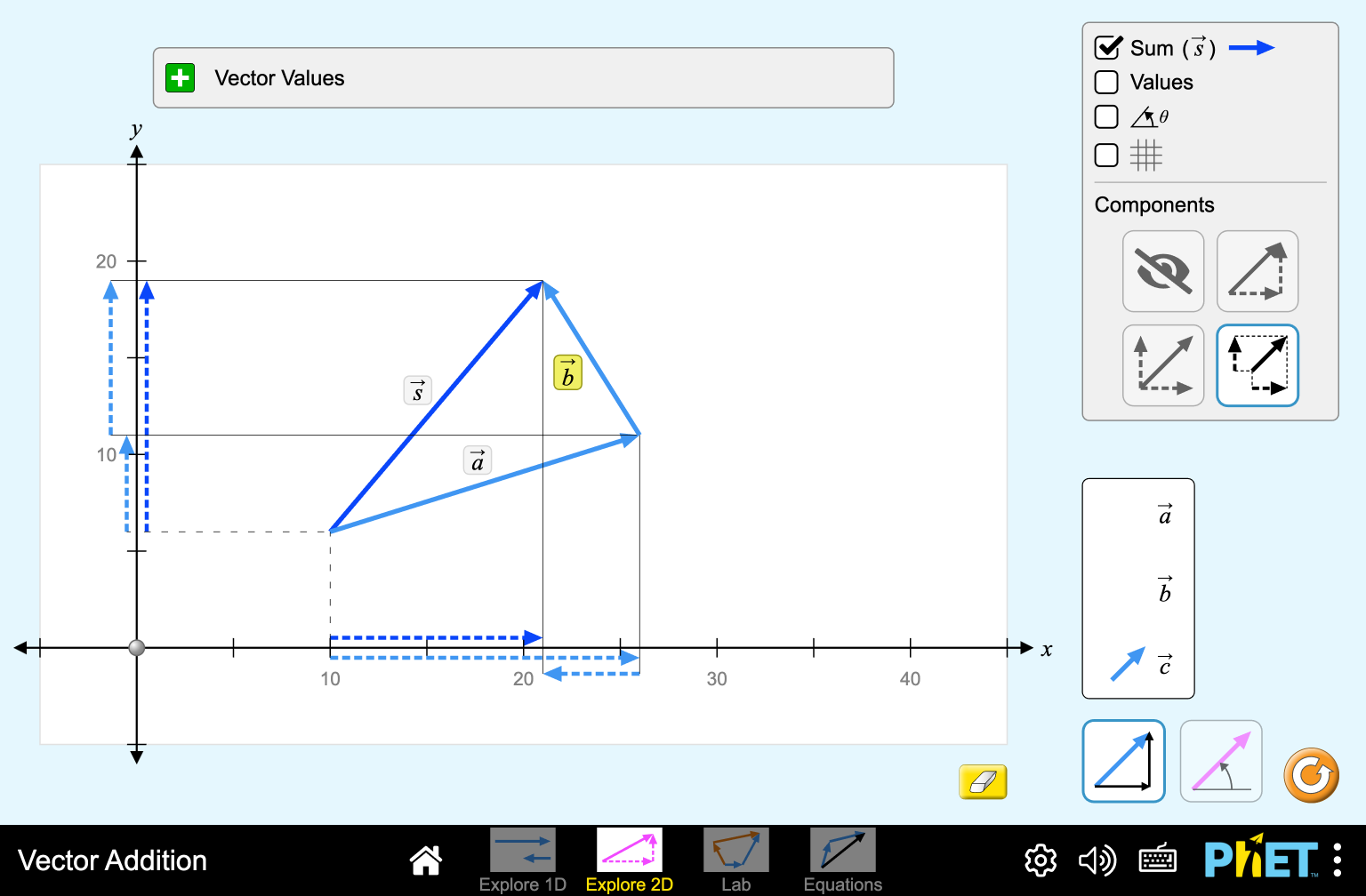The width and height of the screenshot is (1366, 896).
Task: Select parallelogram component style
Action: pos(1163,365)
